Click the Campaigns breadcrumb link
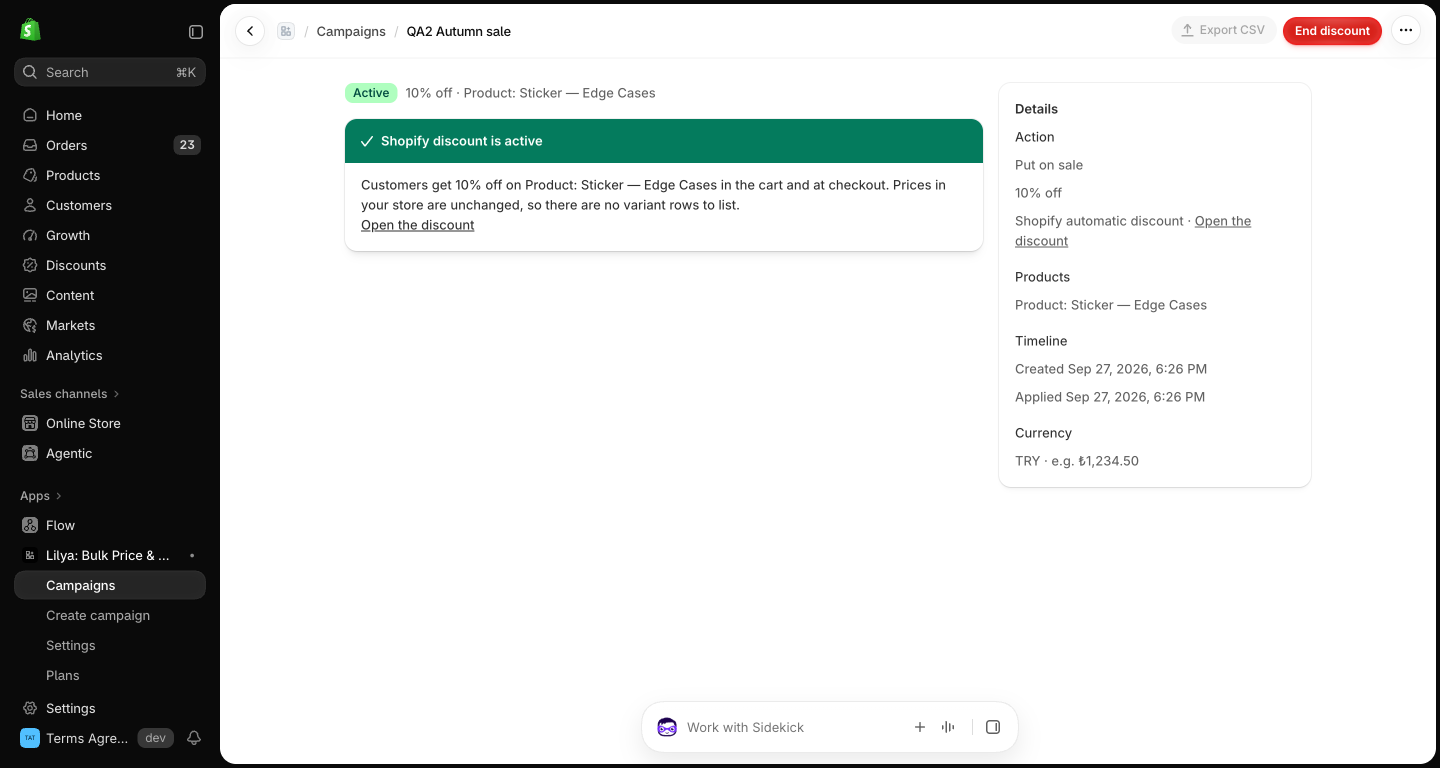The image size is (1440, 768). [x=351, y=31]
